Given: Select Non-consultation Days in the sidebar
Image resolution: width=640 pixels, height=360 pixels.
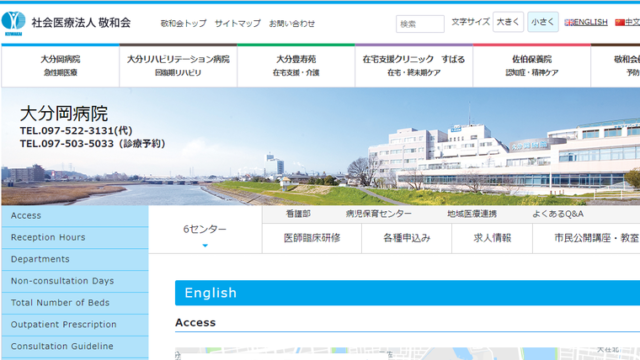Looking at the screenshot, I should [75, 281].
